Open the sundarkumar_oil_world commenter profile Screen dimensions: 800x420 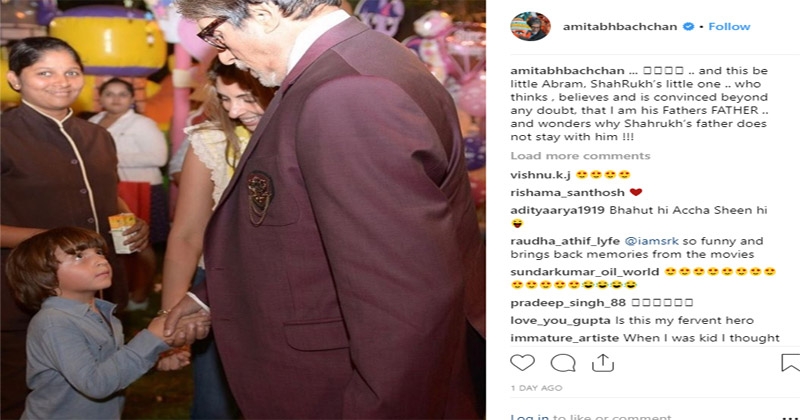(585, 272)
